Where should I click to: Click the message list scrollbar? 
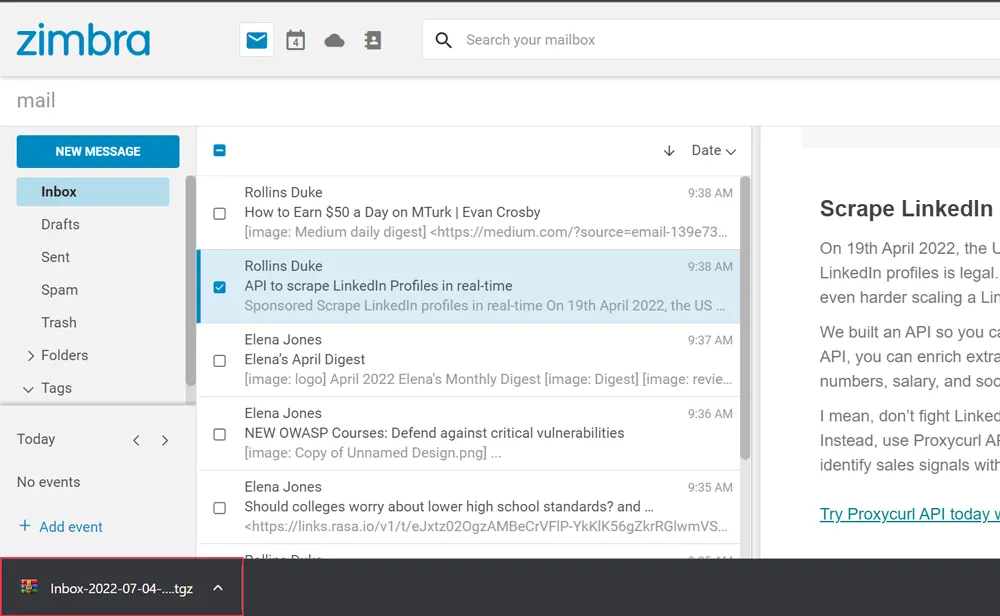coord(744,320)
